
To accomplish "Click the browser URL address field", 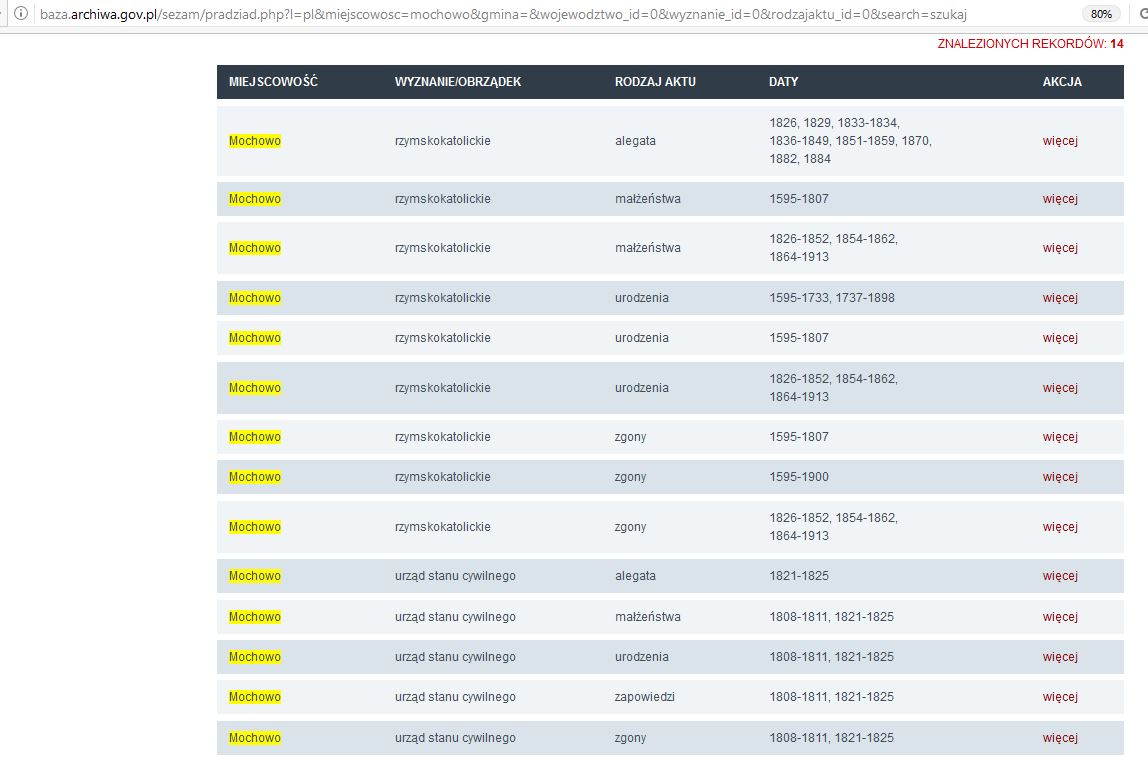I will tap(556, 14).
